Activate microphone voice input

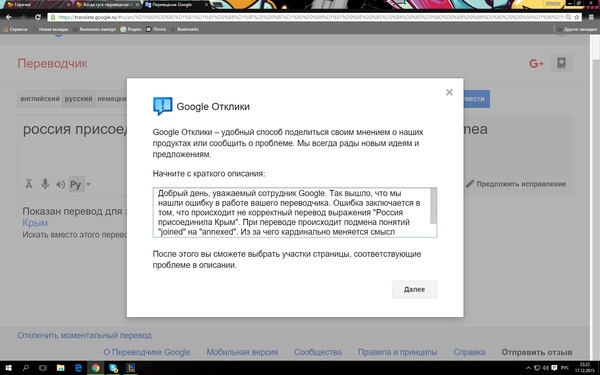pos(45,184)
